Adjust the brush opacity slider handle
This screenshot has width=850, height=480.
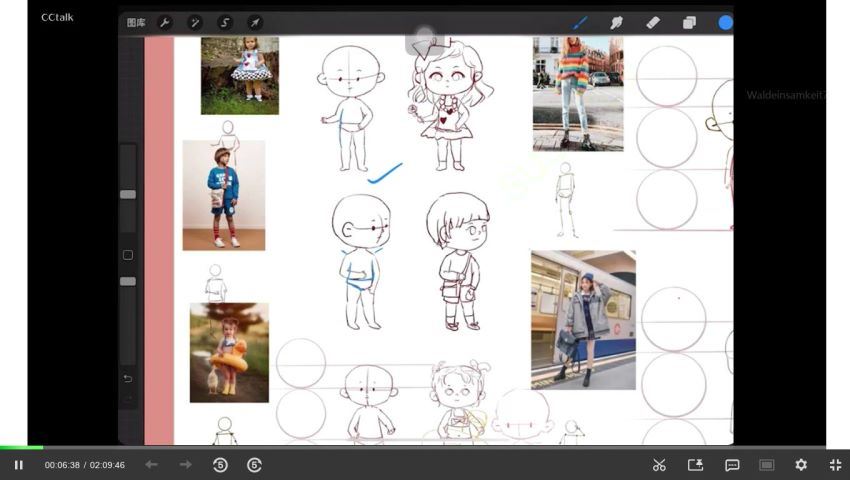coord(128,281)
